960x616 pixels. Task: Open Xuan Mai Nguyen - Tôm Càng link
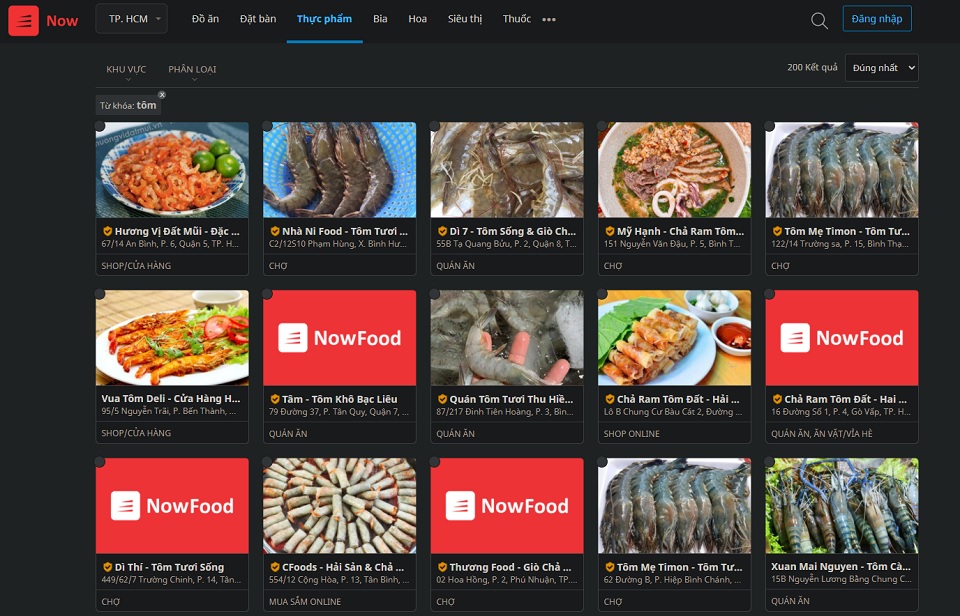pyautogui.click(x=841, y=566)
